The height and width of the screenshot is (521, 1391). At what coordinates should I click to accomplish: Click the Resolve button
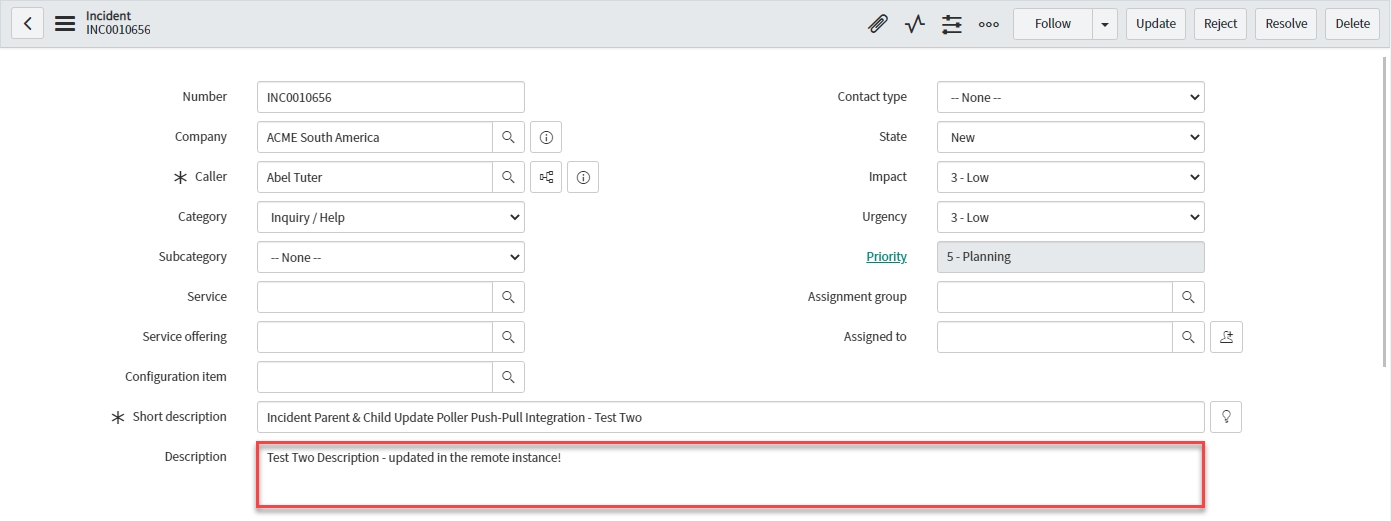1286,24
